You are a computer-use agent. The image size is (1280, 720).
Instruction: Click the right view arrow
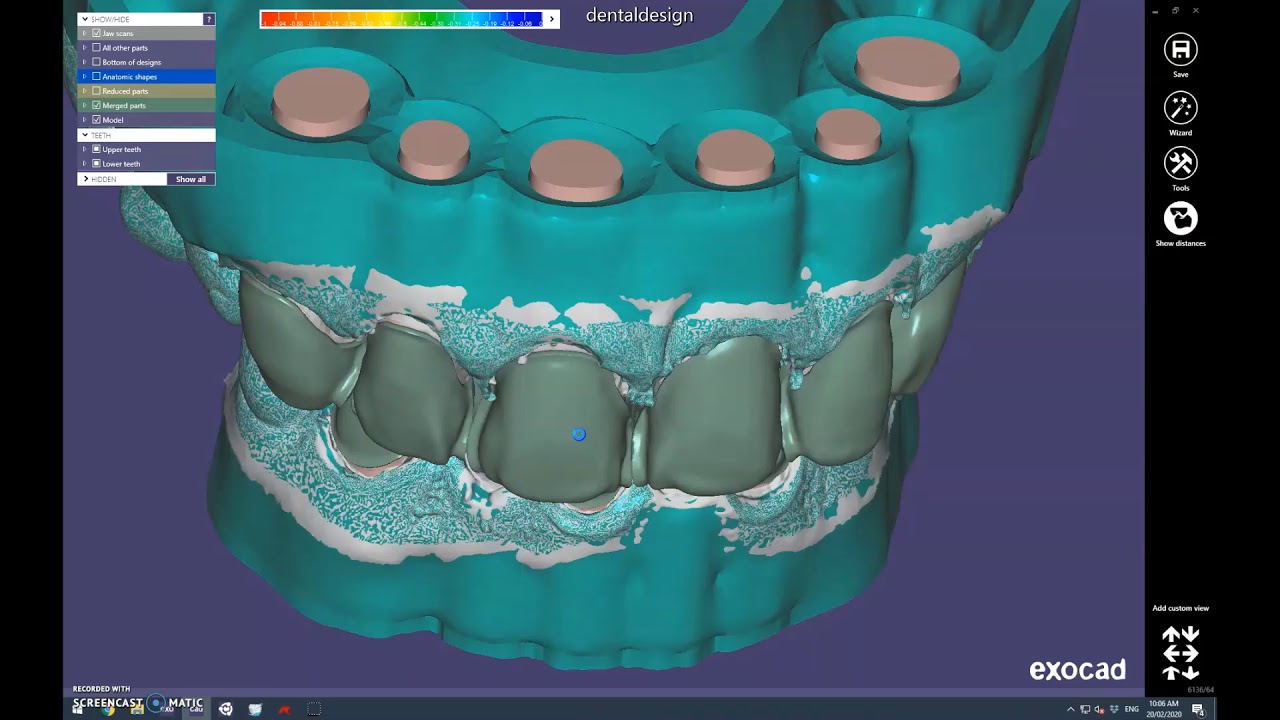[x=1190, y=654]
